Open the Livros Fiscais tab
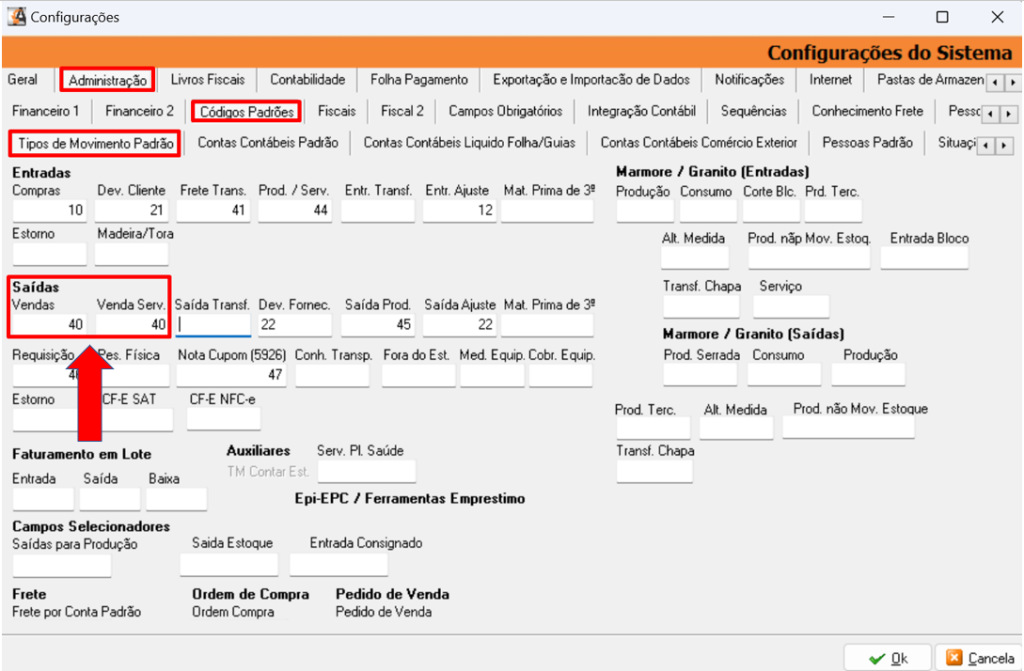The width and height of the screenshot is (1024, 671). 207,80
